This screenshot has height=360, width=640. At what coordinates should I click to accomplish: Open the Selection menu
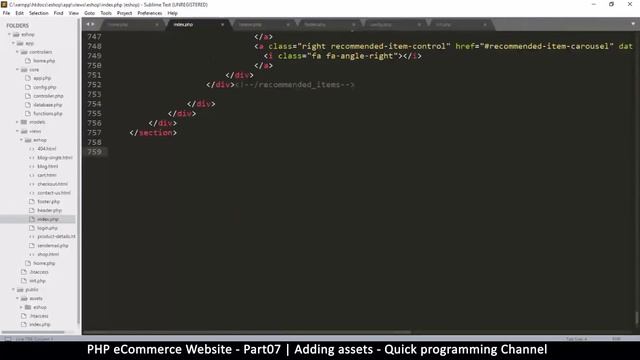pyautogui.click(x=38, y=13)
